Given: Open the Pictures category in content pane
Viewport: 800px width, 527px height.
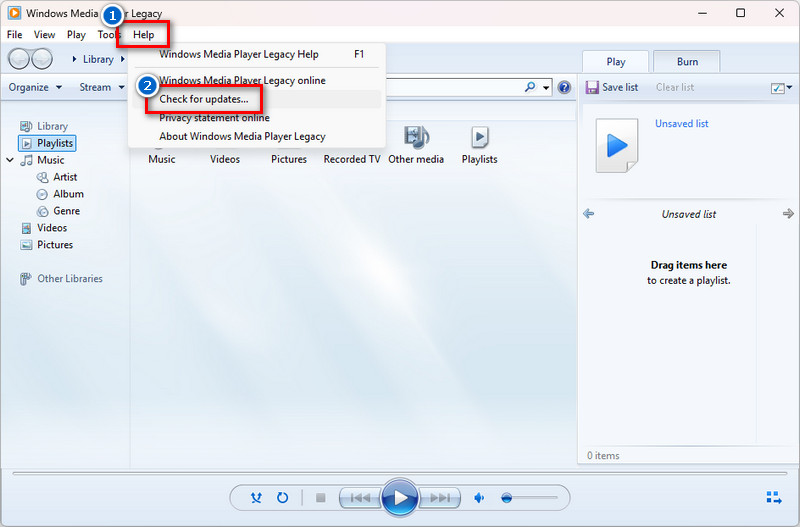Looking at the screenshot, I should [289, 159].
